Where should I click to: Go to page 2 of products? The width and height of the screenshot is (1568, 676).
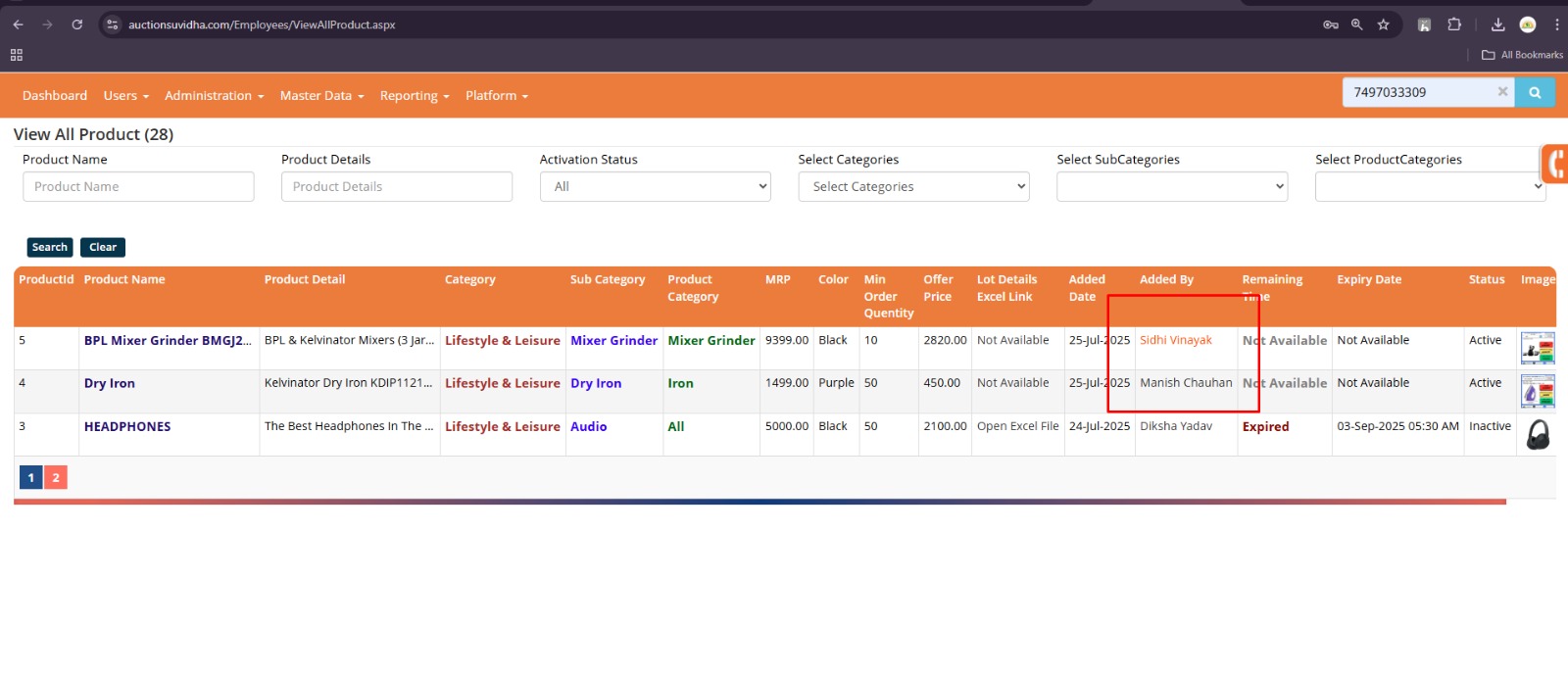tap(56, 478)
